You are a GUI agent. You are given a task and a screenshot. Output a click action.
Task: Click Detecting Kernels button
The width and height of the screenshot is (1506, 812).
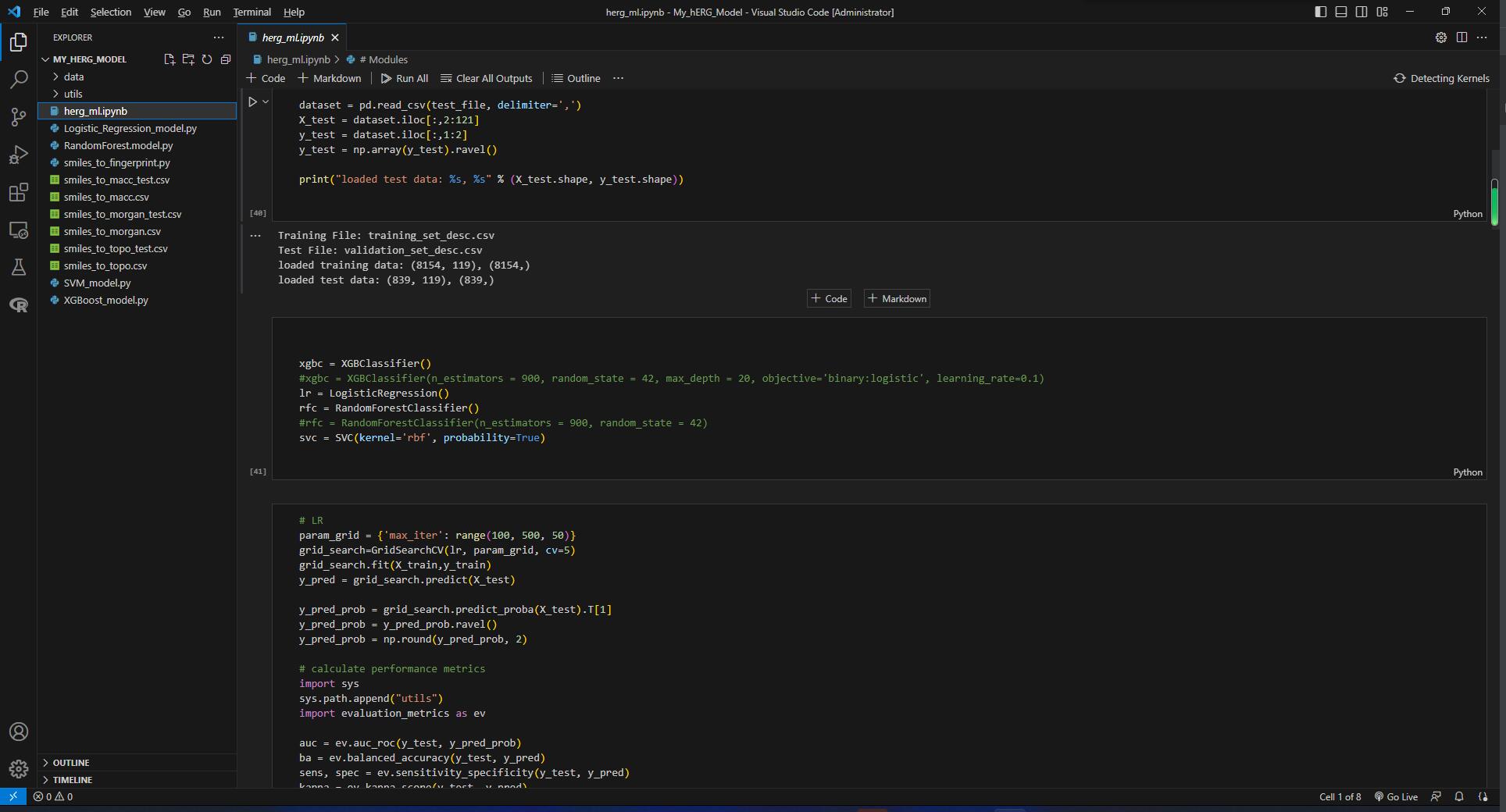[1442, 78]
